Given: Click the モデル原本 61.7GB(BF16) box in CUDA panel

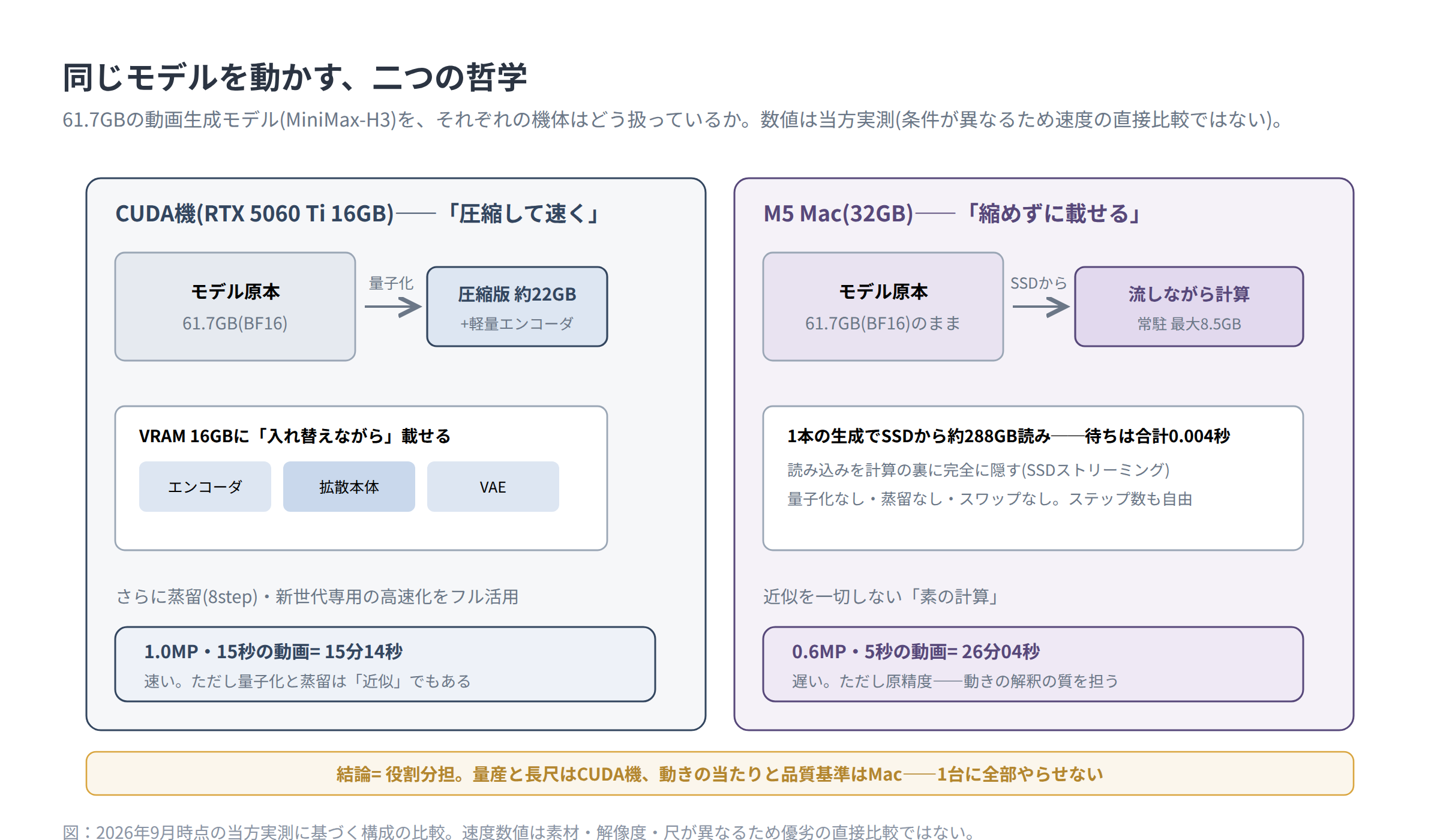Looking at the screenshot, I should 235,307.
